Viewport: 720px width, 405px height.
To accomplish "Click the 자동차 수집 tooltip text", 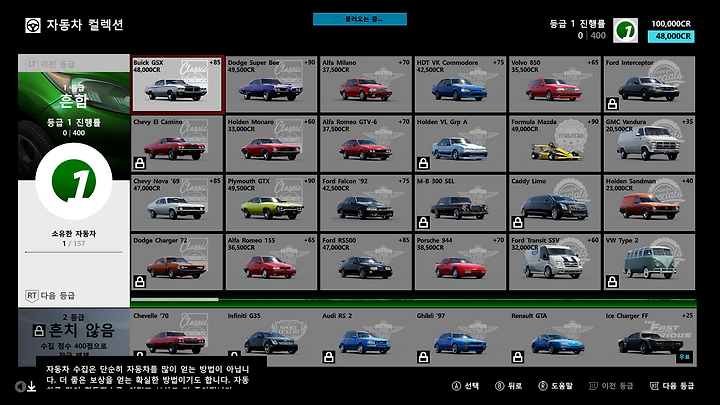I will 147,377.
